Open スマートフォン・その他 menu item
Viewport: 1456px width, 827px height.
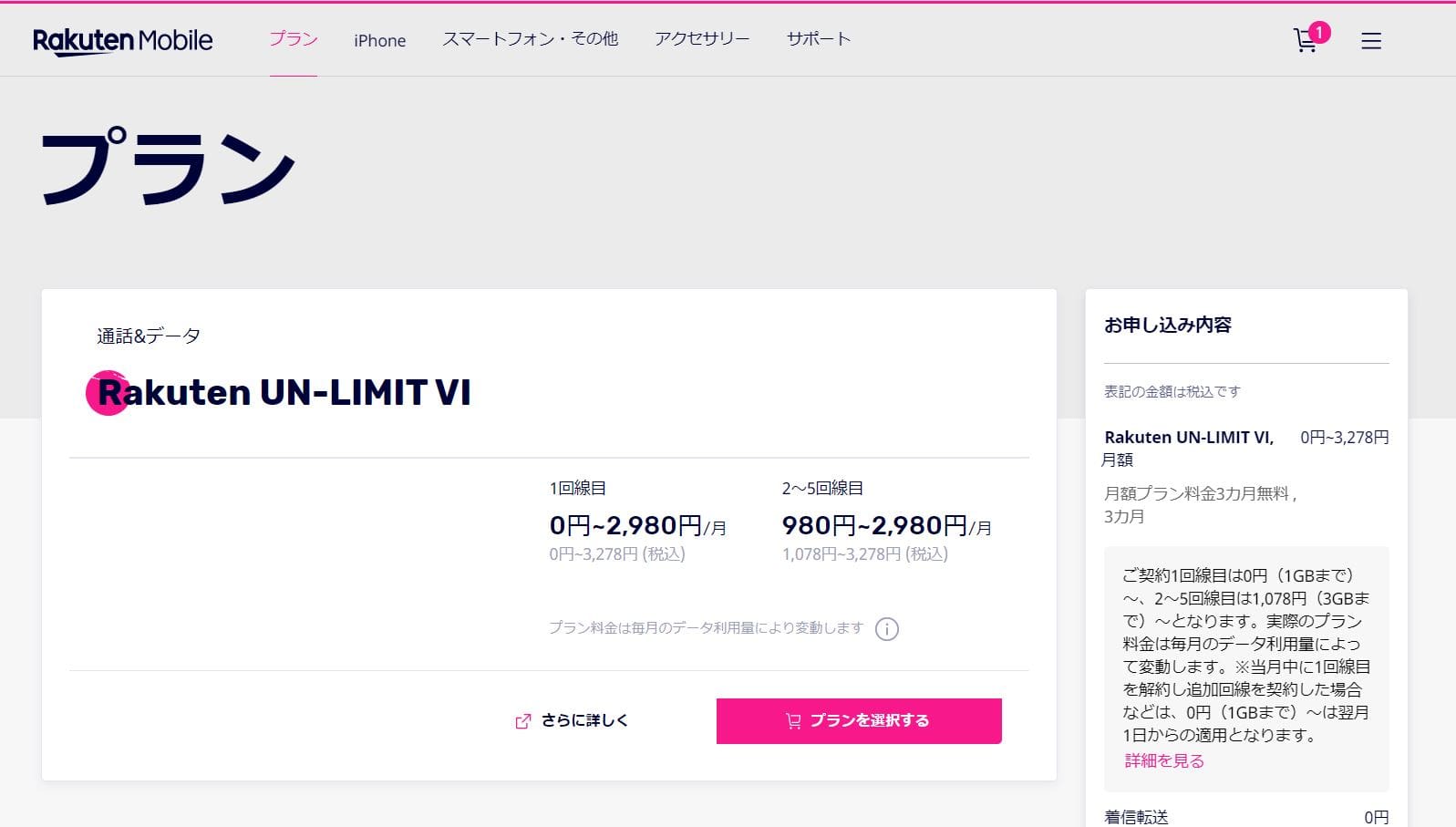[x=530, y=39]
